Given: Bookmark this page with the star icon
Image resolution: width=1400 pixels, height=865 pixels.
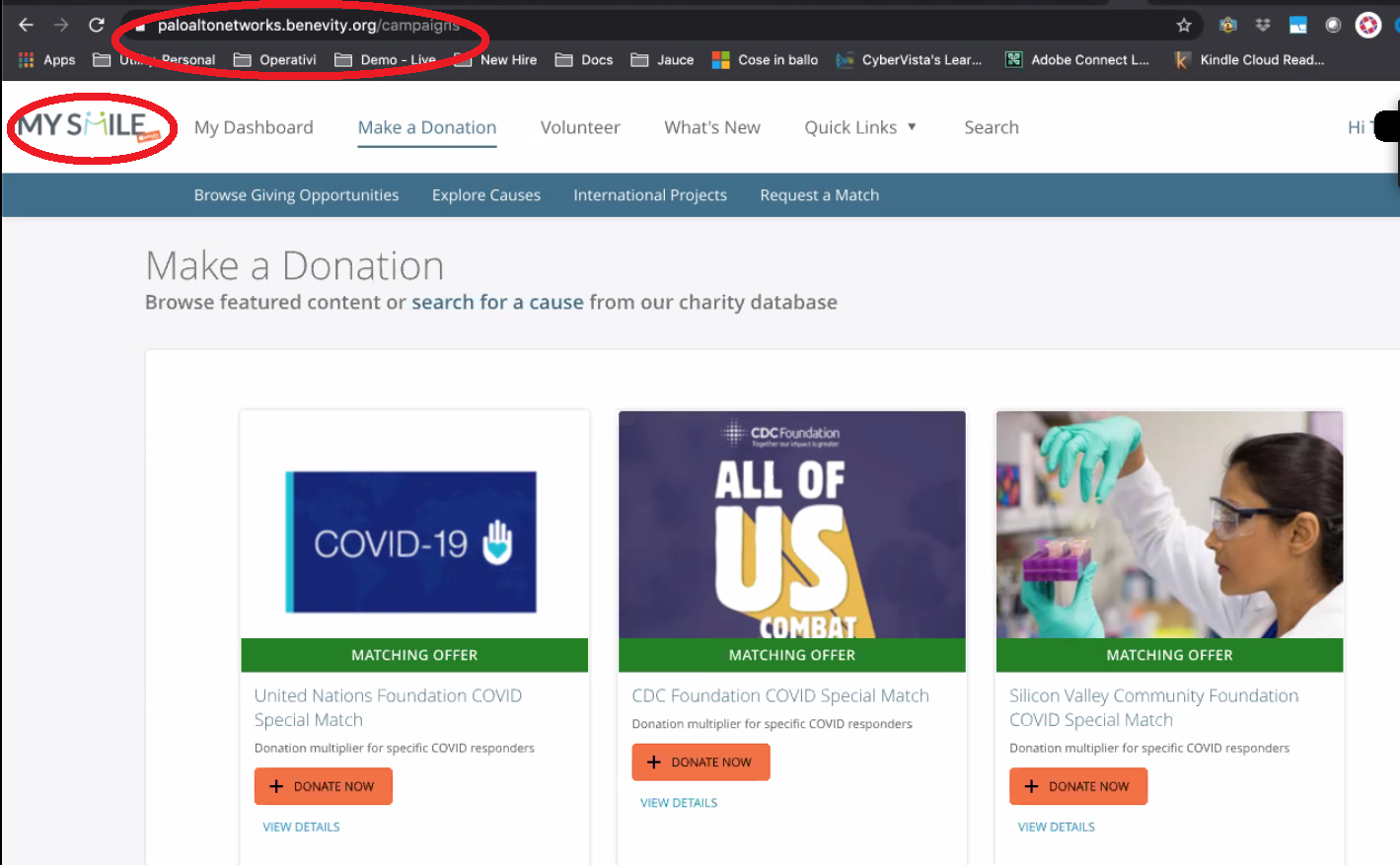Looking at the screenshot, I should [x=1184, y=26].
